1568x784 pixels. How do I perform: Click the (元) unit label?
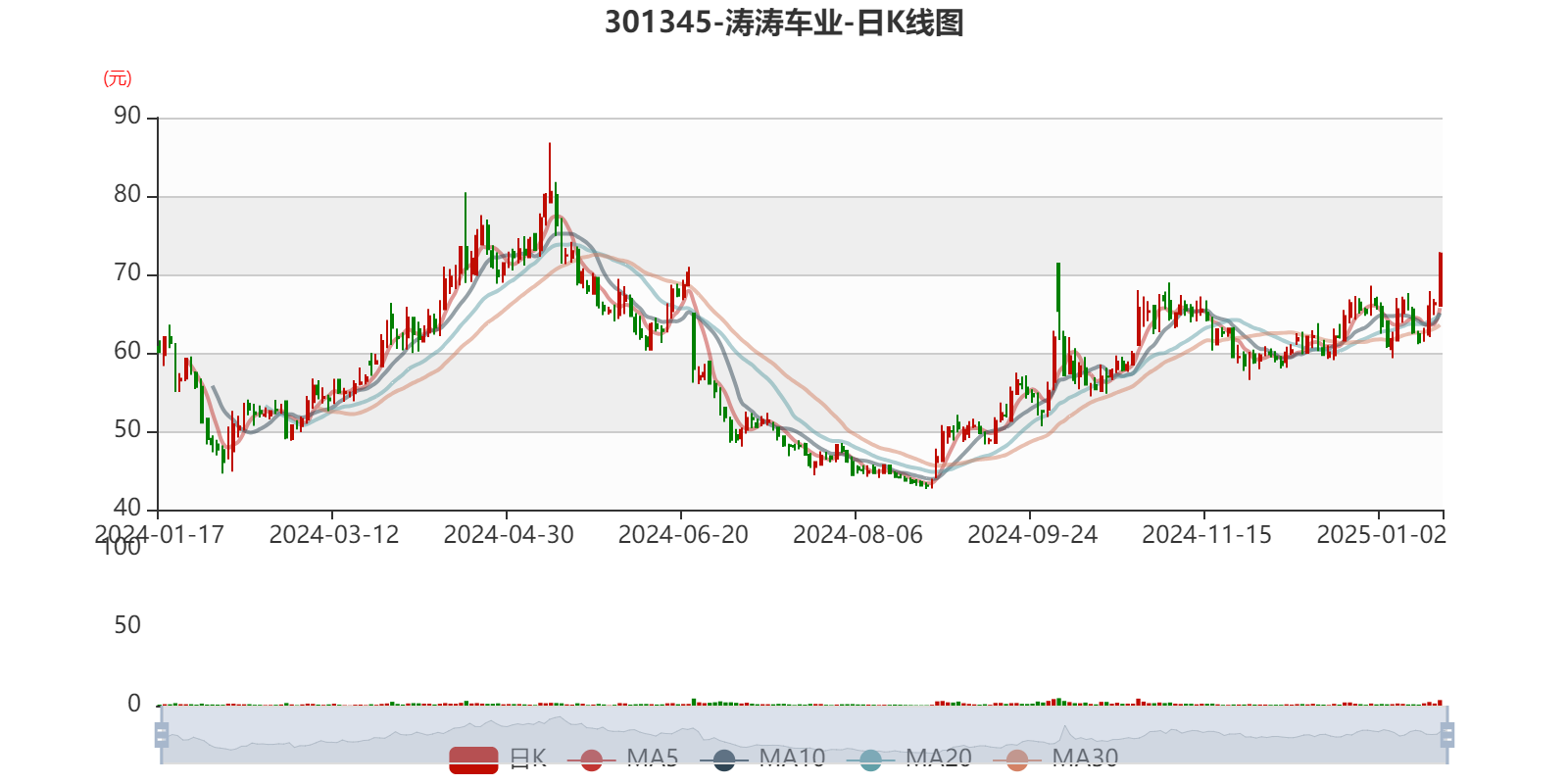tap(118, 78)
